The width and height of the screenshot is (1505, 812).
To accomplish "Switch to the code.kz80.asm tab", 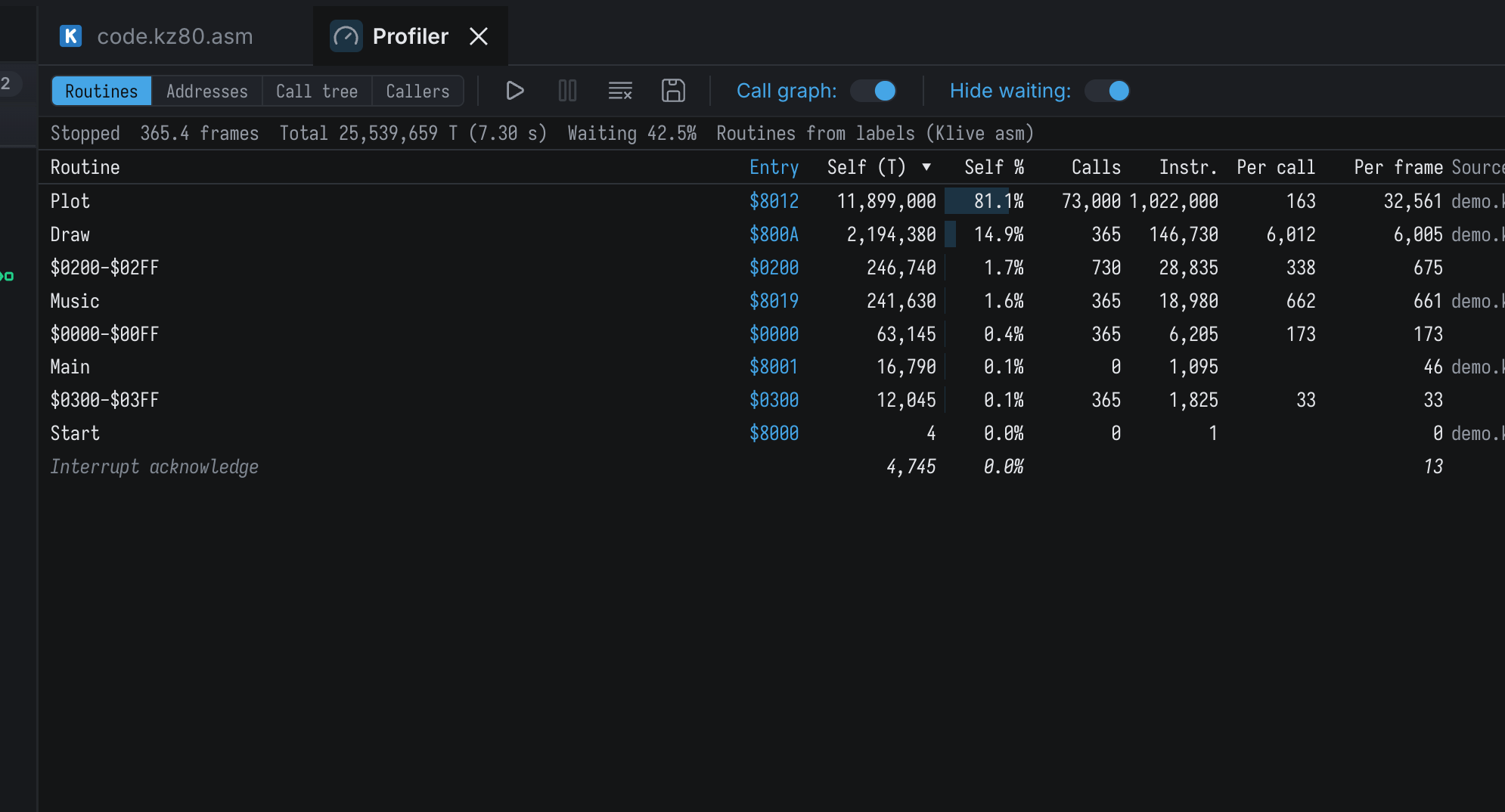I will tap(175, 36).
